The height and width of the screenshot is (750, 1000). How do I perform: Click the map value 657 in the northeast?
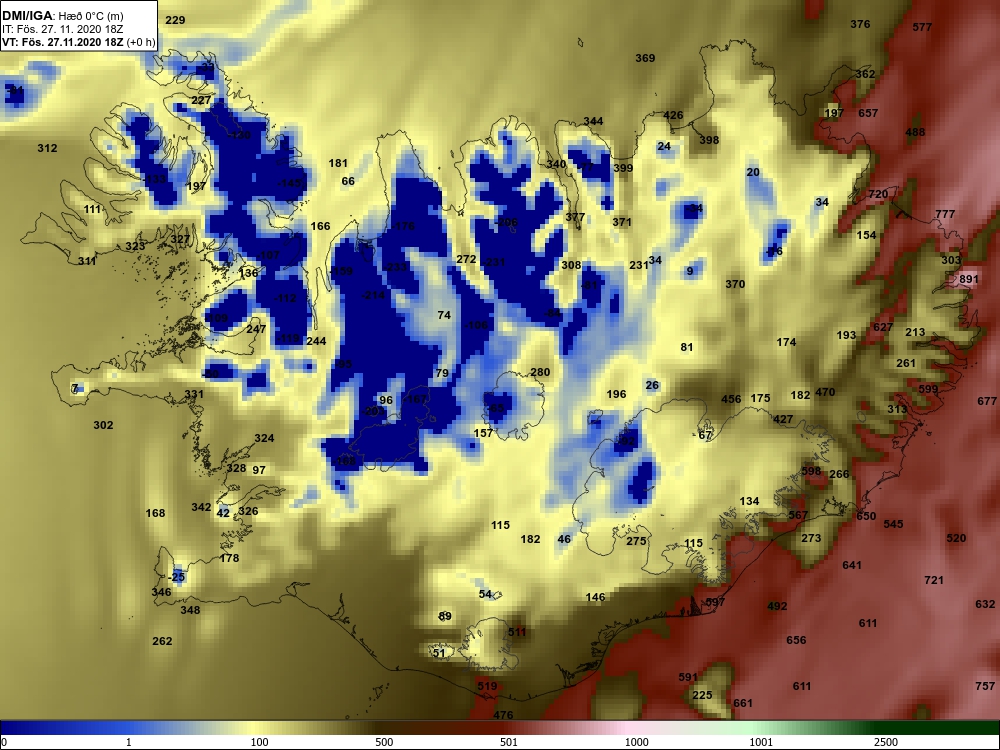tap(867, 113)
